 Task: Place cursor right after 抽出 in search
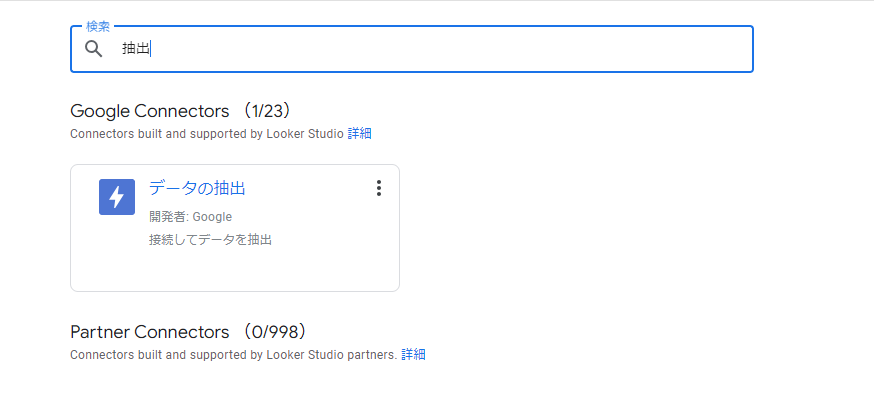(150, 49)
